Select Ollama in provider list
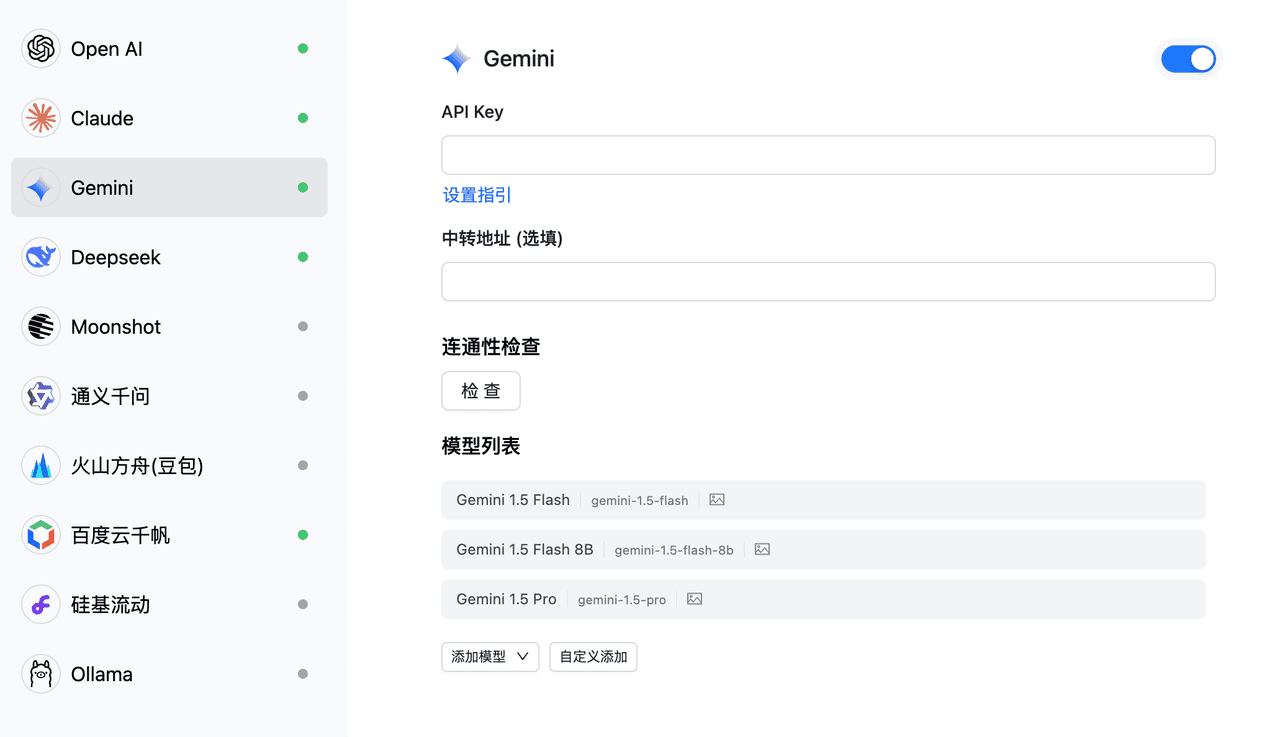The width and height of the screenshot is (1280, 737). tap(169, 674)
